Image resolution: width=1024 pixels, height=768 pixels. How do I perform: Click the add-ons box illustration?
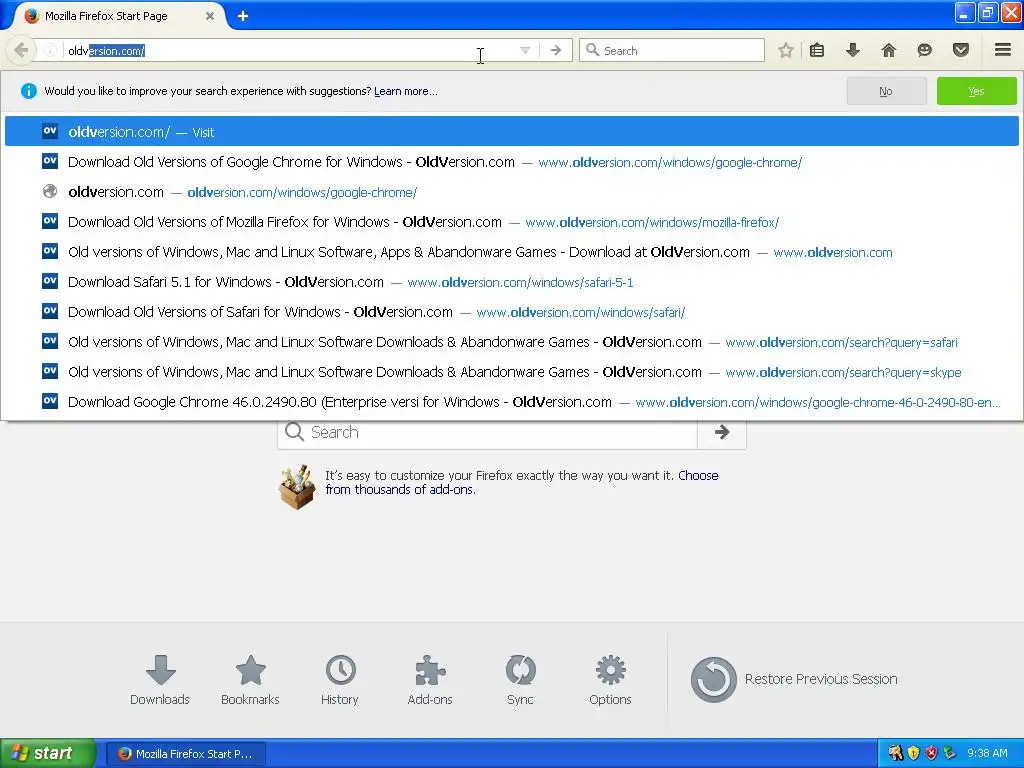[296, 487]
